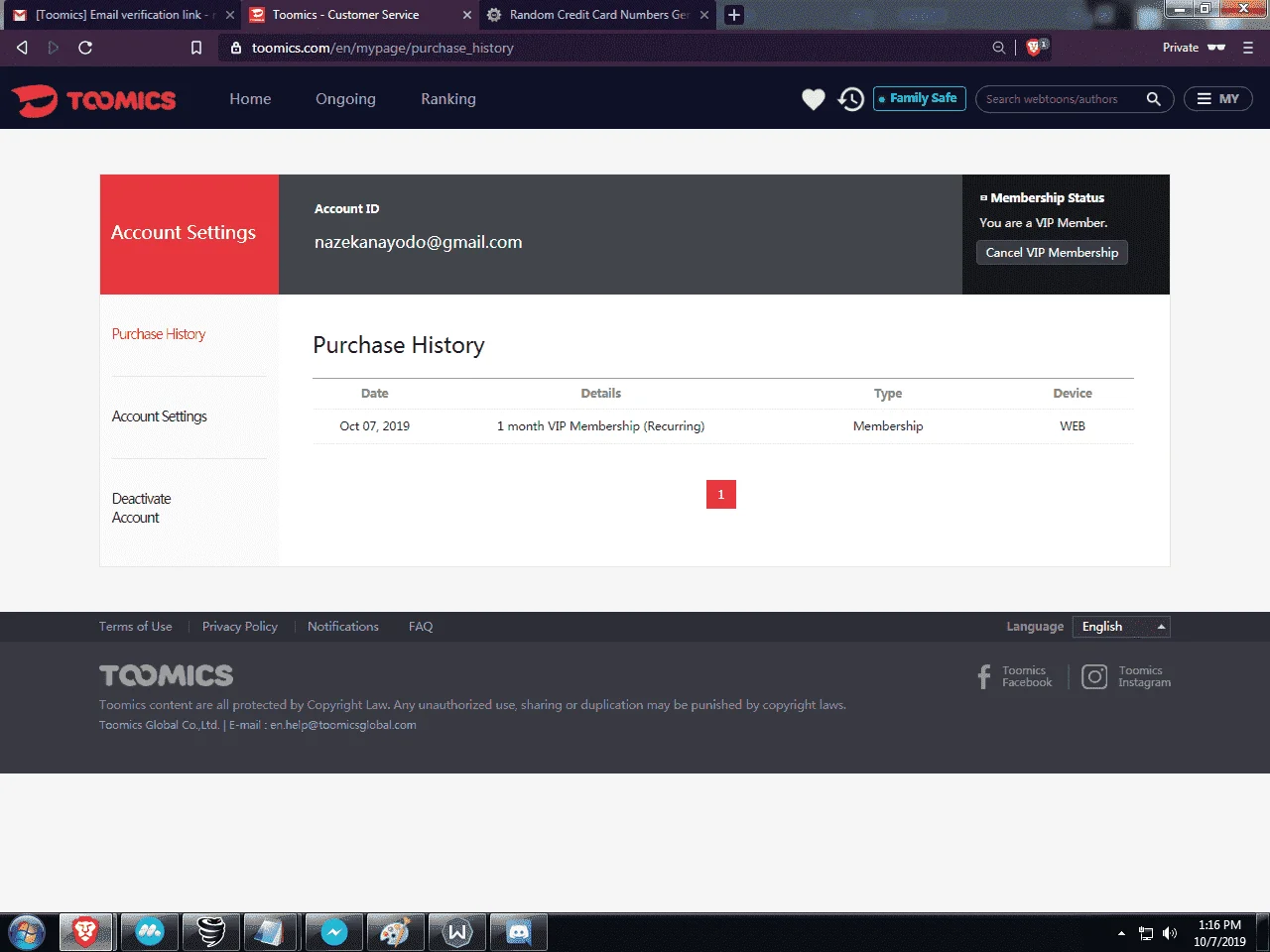Select Purchase History in sidebar
The height and width of the screenshot is (952, 1270).
pos(159,334)
